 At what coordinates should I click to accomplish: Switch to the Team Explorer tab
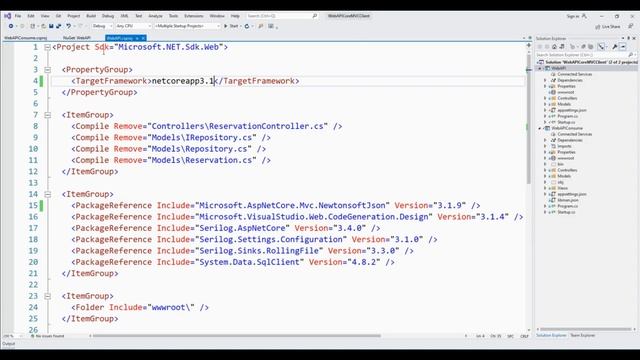coord(583,335)
